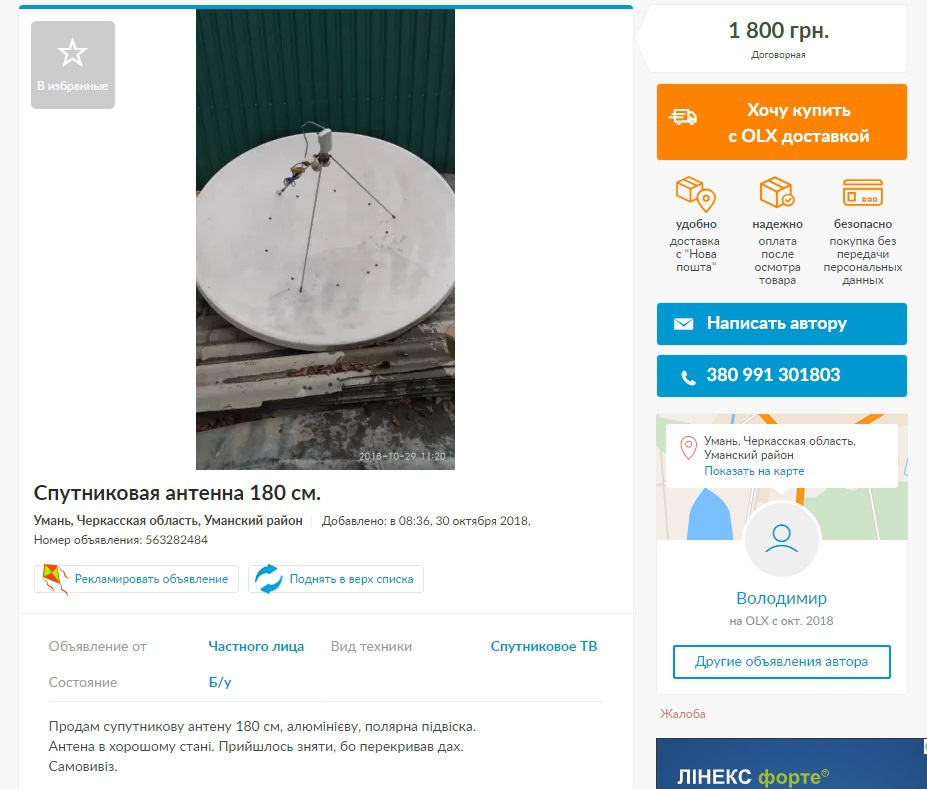Open satellite dish photo

[325, 239]
